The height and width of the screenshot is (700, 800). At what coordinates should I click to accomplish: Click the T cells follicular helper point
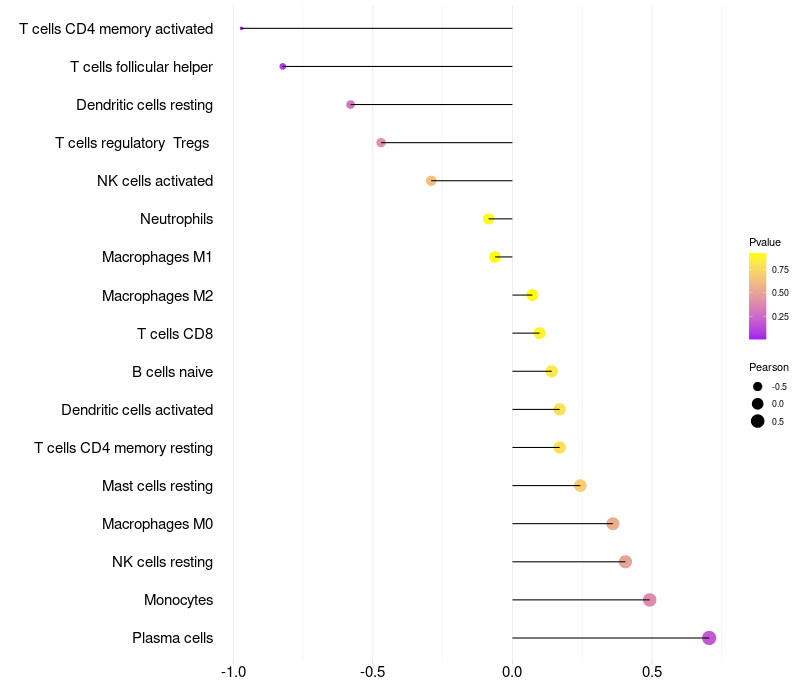283,67
